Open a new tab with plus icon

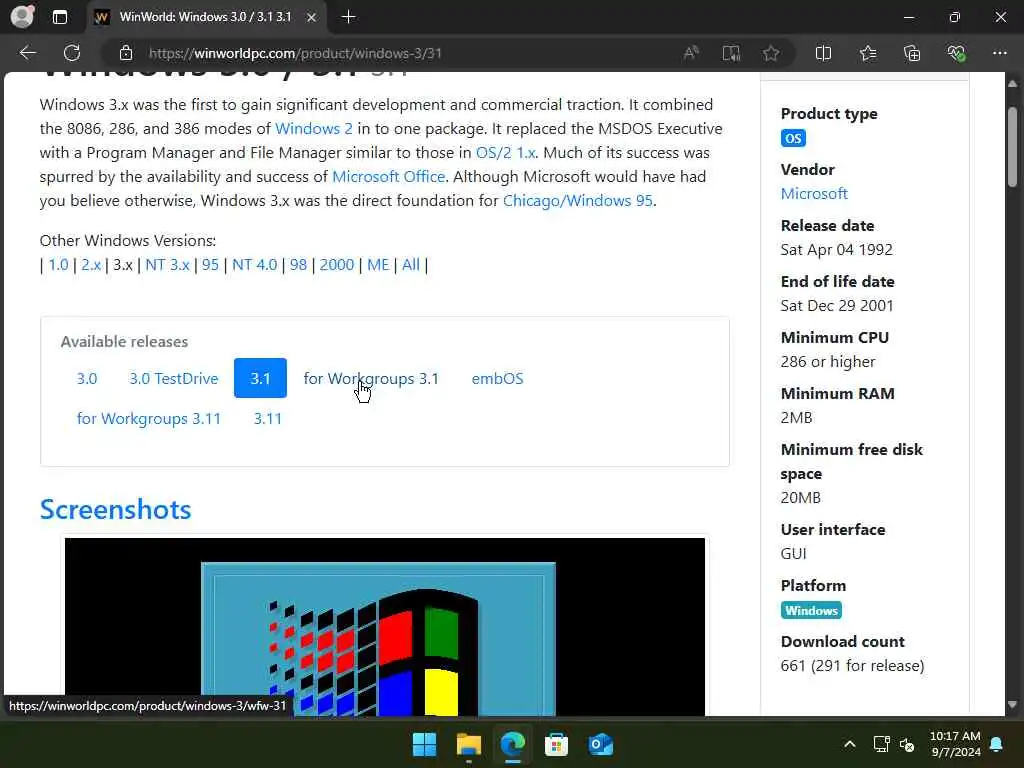point(348,17)
